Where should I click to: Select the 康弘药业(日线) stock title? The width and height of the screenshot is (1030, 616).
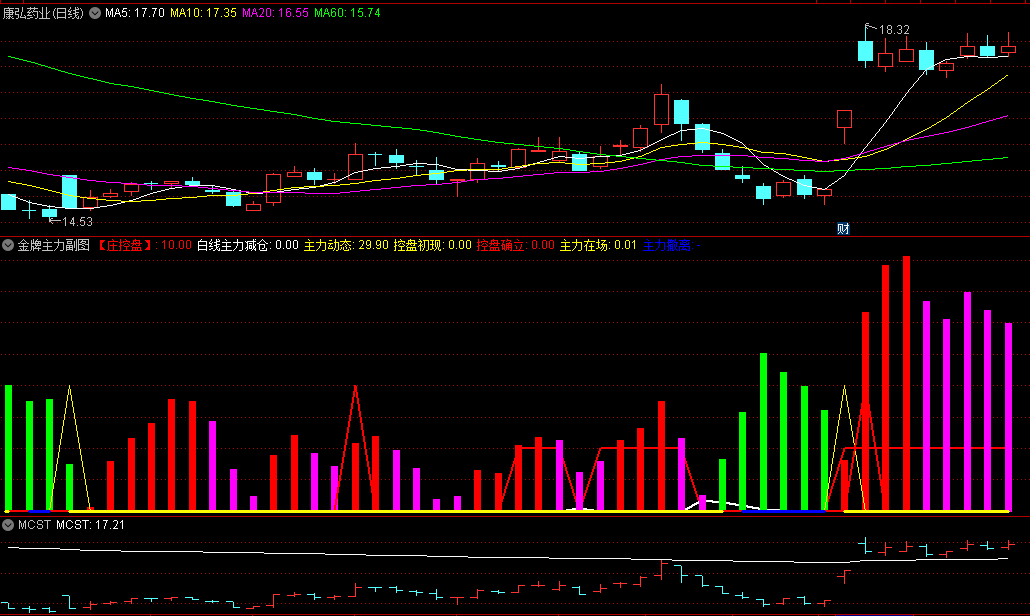pyautogui.click(x=43, y=13)
